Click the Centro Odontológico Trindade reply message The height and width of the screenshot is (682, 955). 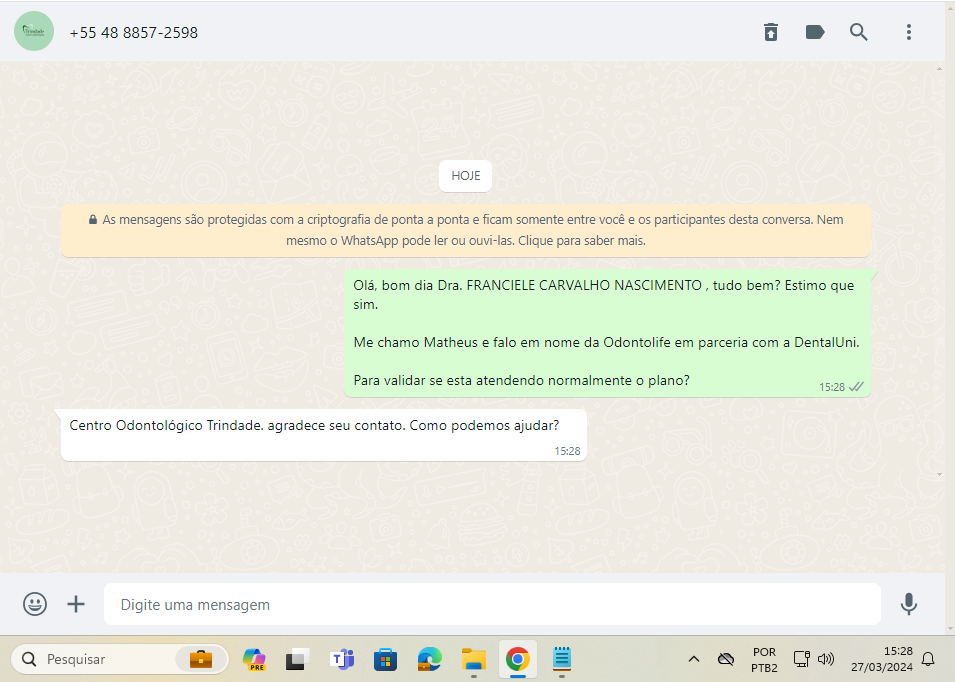click(323, 435)
